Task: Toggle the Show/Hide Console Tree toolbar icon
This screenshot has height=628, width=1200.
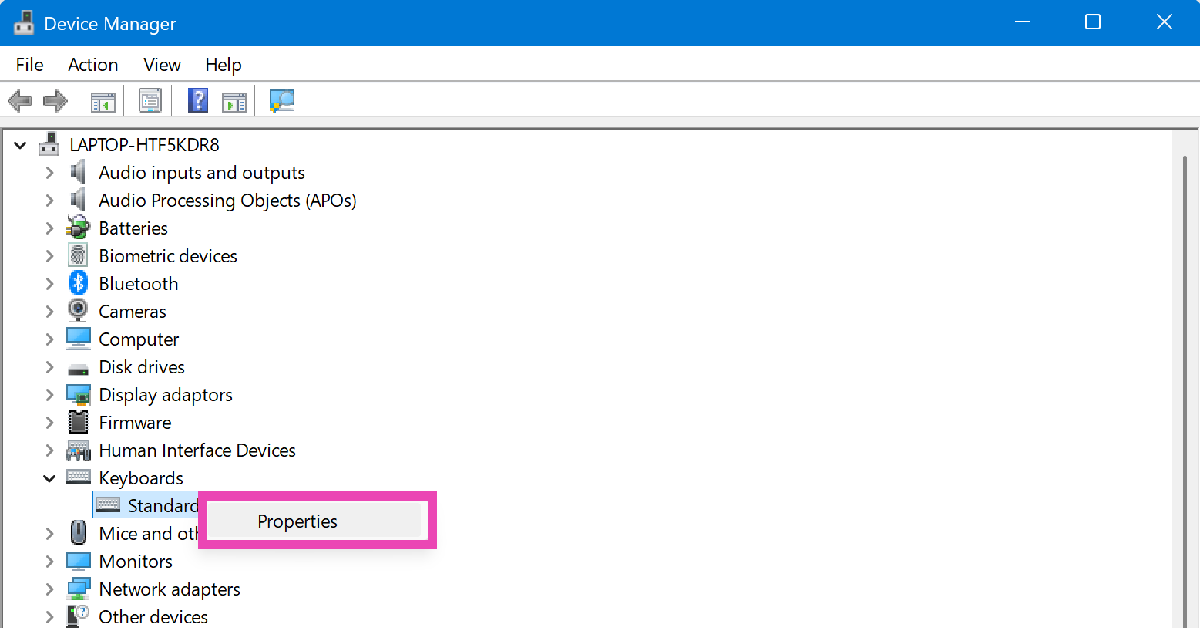Action: pos(103,101)
